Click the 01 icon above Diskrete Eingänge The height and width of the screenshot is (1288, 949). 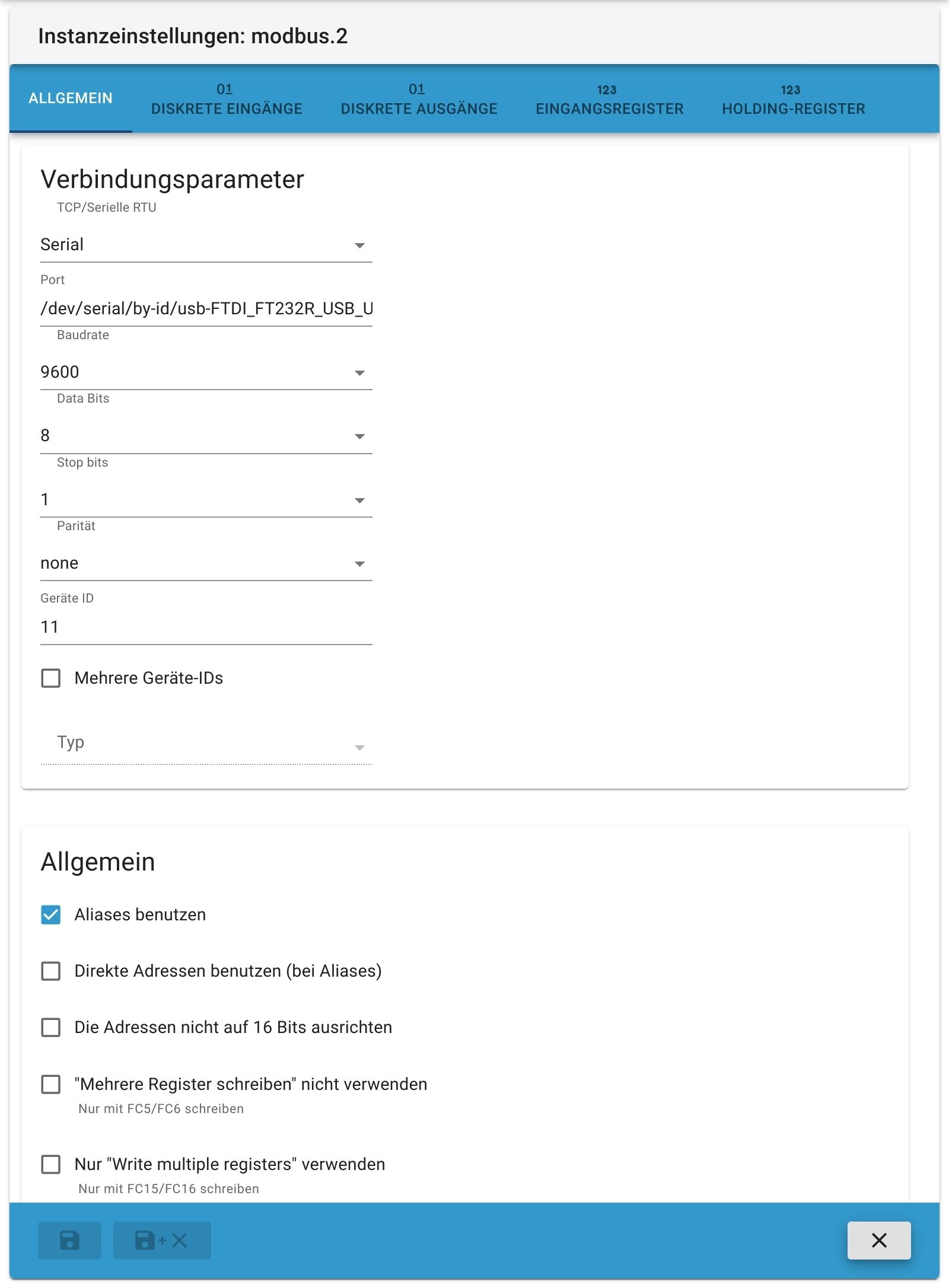point(225,90)
